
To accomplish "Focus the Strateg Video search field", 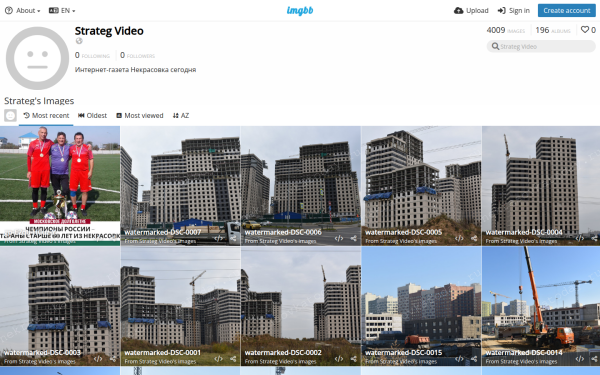I will pos(541,46).
